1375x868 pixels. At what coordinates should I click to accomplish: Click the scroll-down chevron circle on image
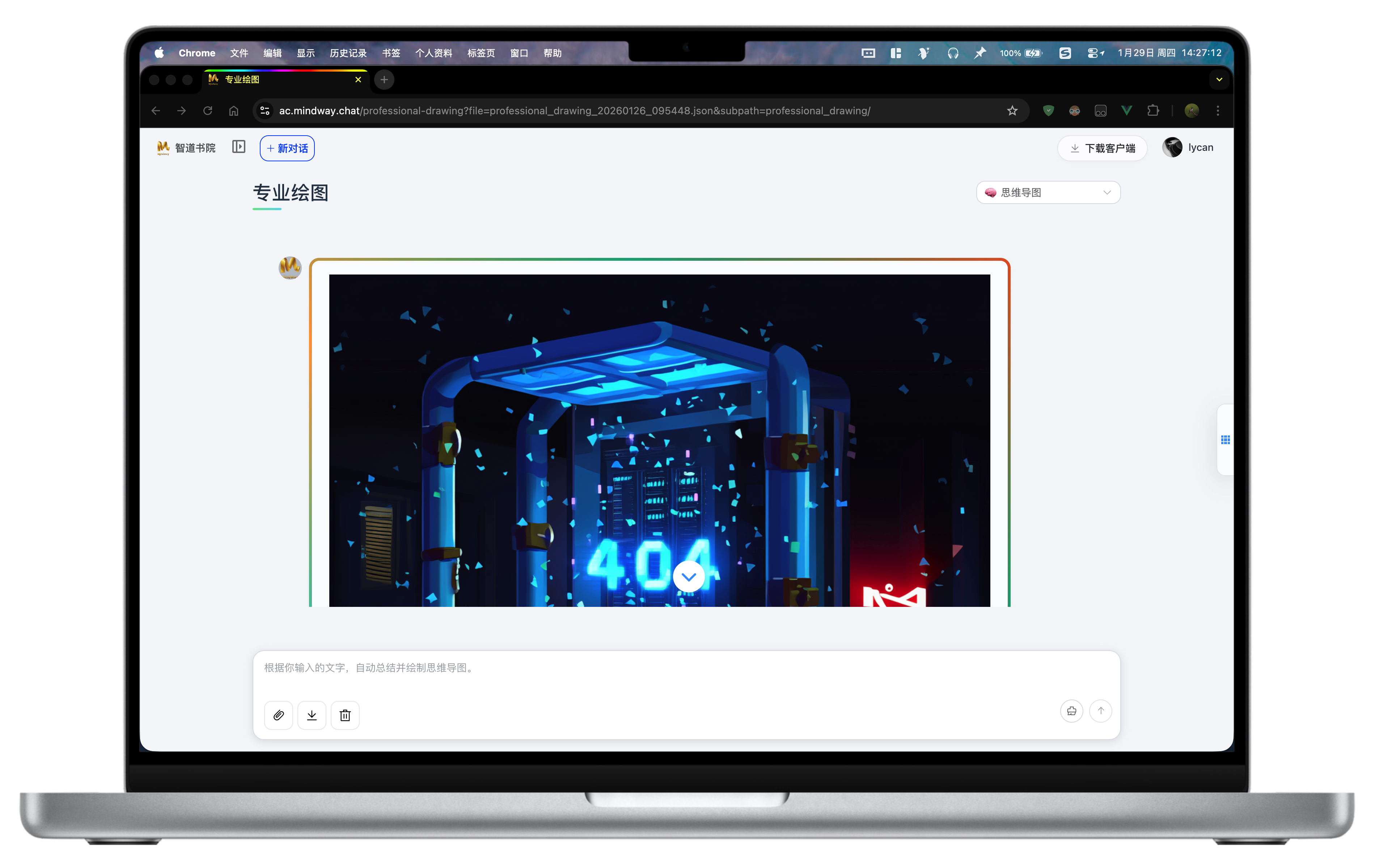point(689,576)
